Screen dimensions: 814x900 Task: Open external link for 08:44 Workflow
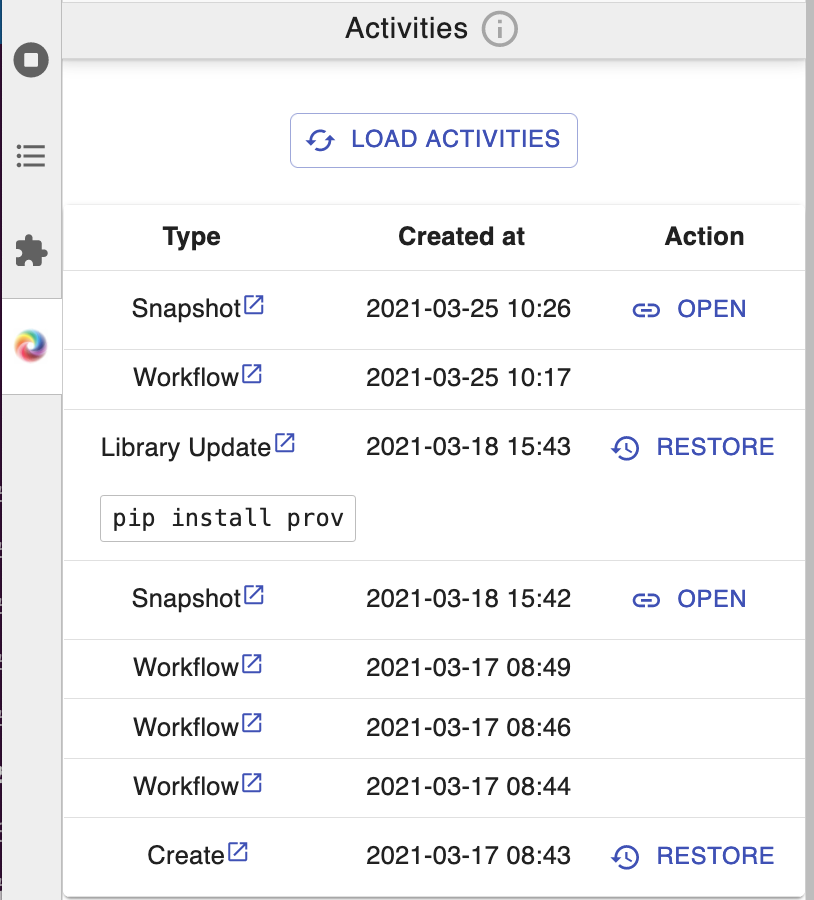point(252,783)
